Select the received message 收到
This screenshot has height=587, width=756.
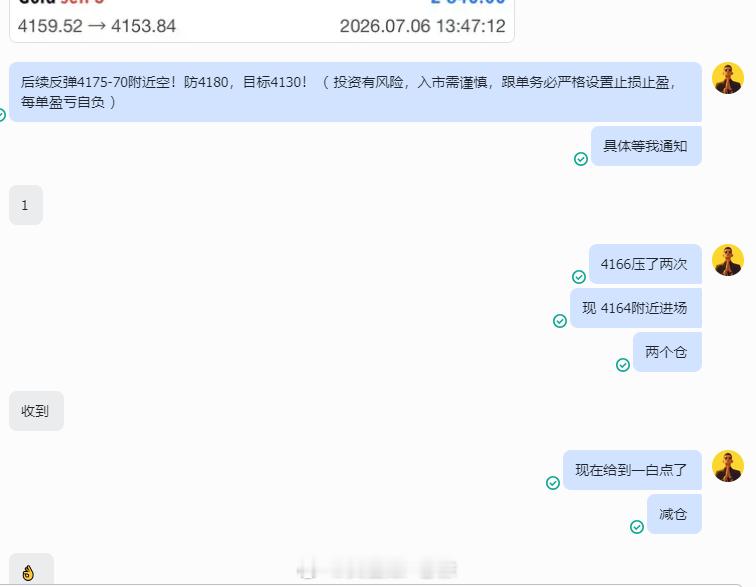(x=36, y=411)
